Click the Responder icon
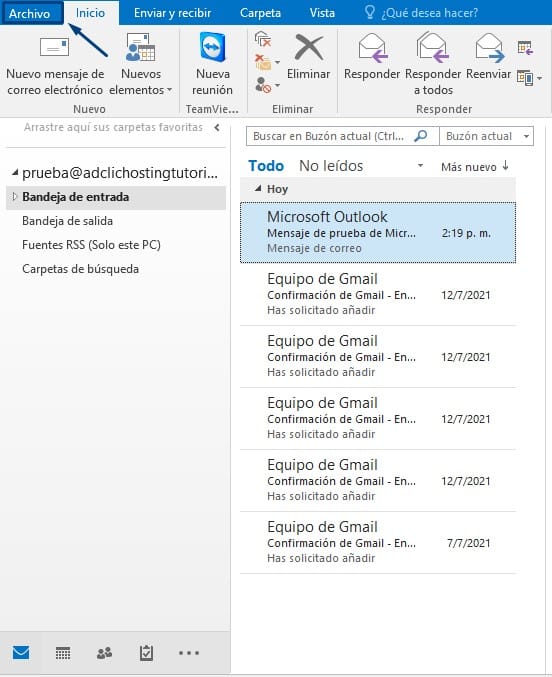Viewport: 552px width, 677px height. (x=372, y=56)
